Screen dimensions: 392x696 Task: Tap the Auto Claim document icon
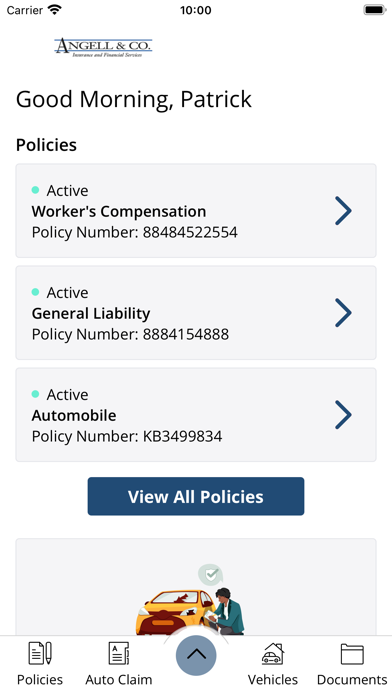tap(119, 653)
